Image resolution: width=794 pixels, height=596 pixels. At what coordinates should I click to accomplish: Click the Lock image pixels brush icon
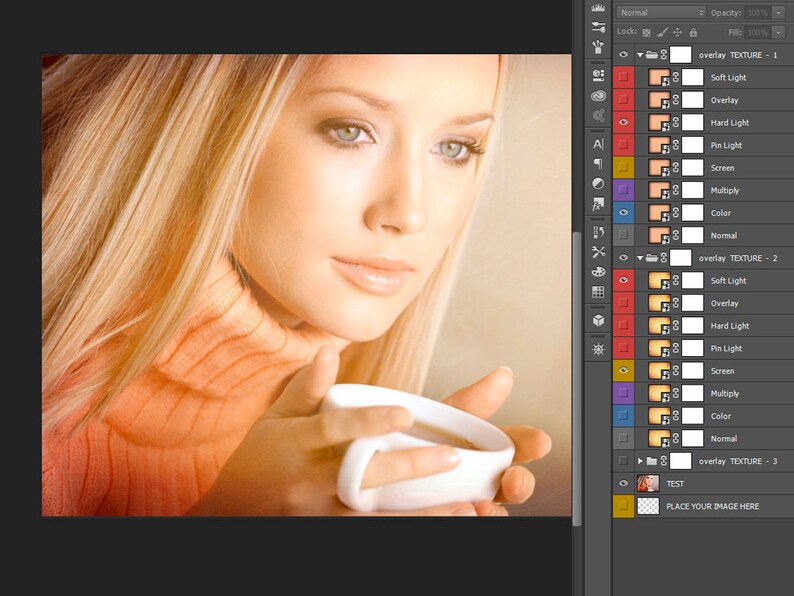pyautogui.click(x=662, y=32)
